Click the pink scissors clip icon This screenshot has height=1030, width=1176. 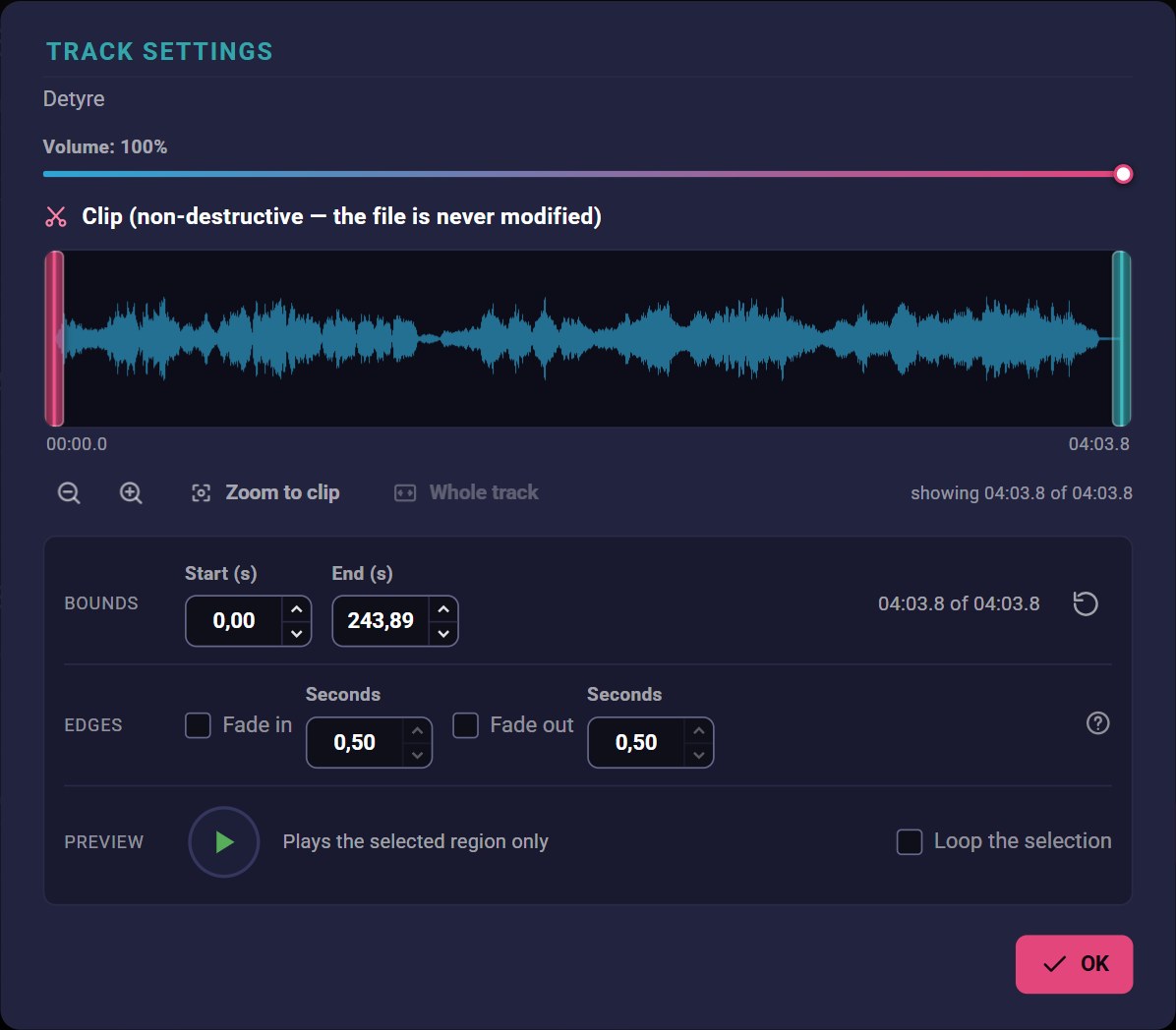coord(55,216)
